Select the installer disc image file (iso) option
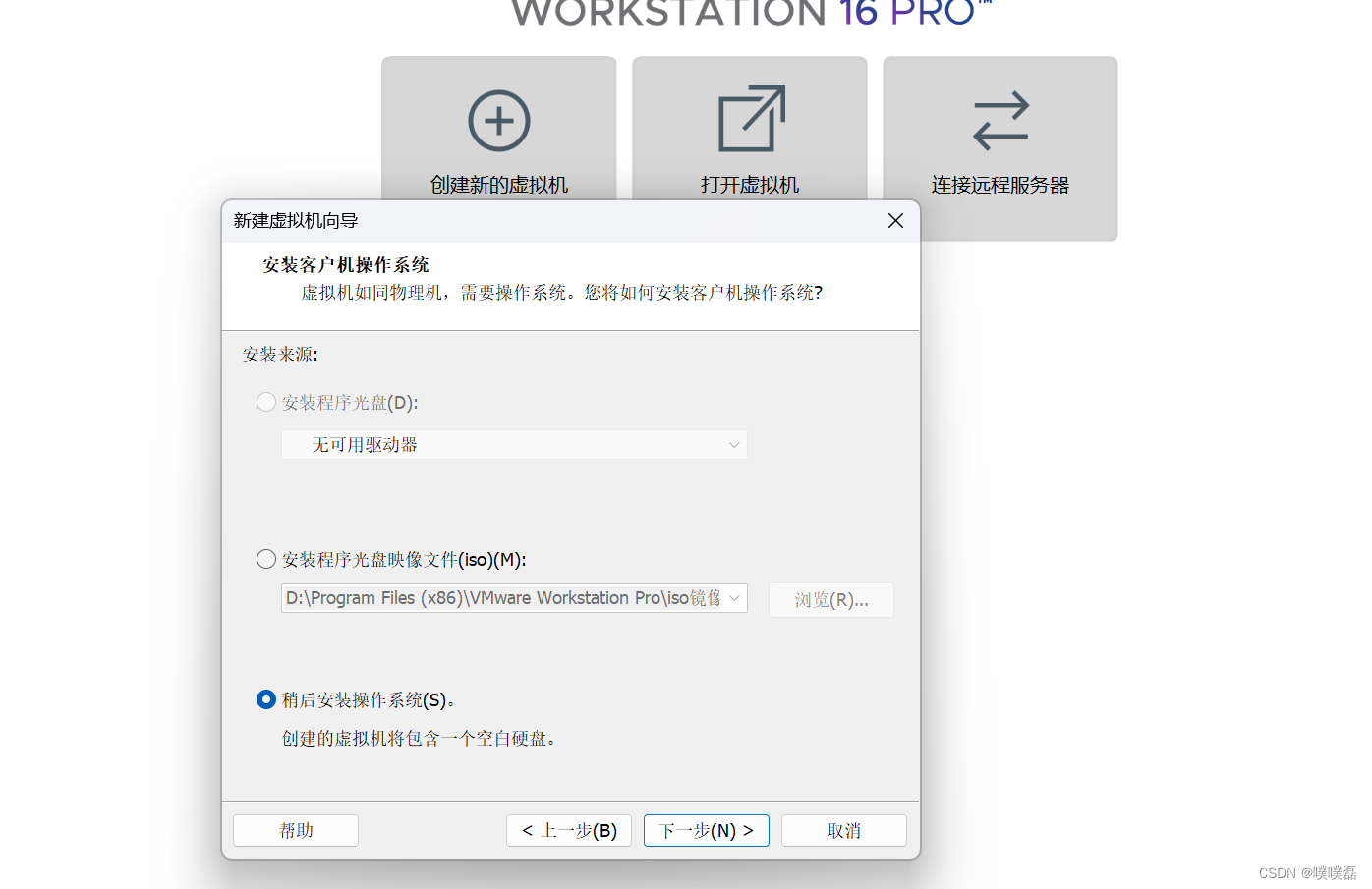 tap(266, 559)
